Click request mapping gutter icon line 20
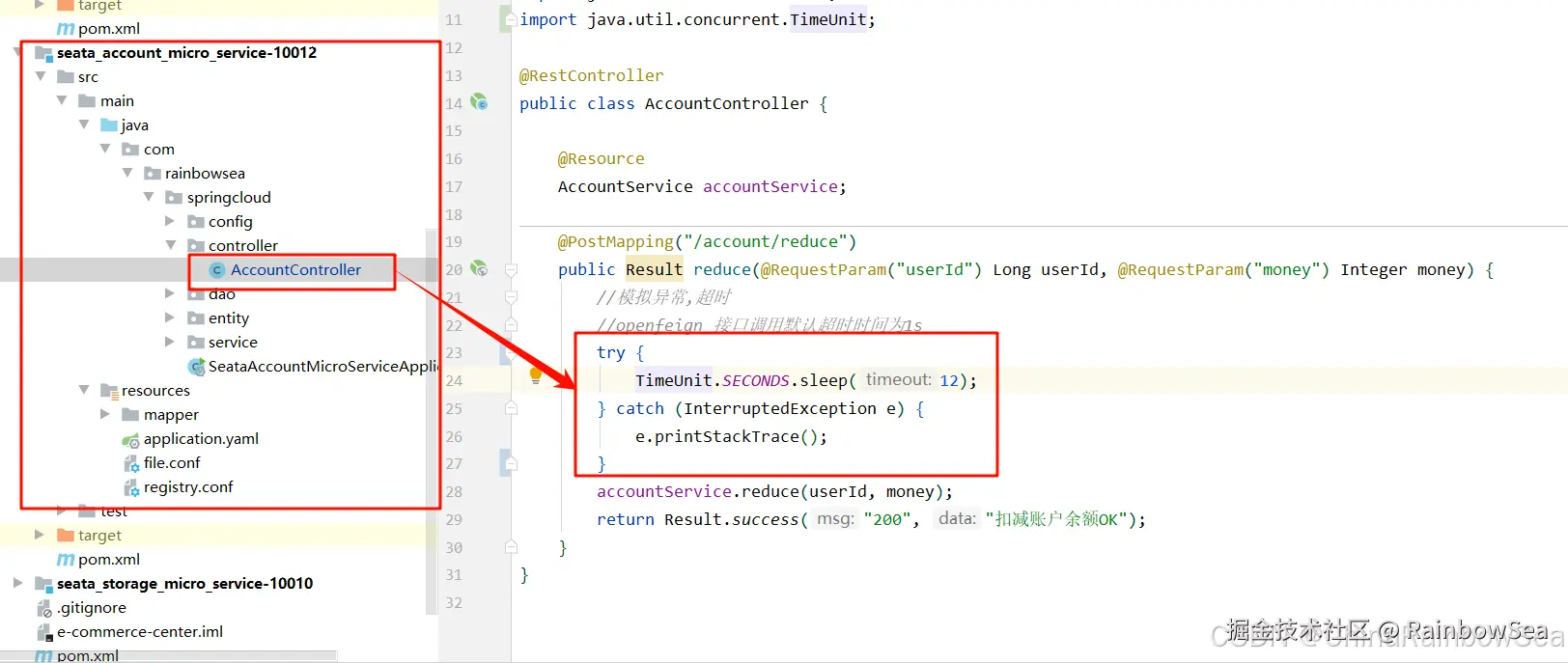1568x663 pixels. point(479,268)
